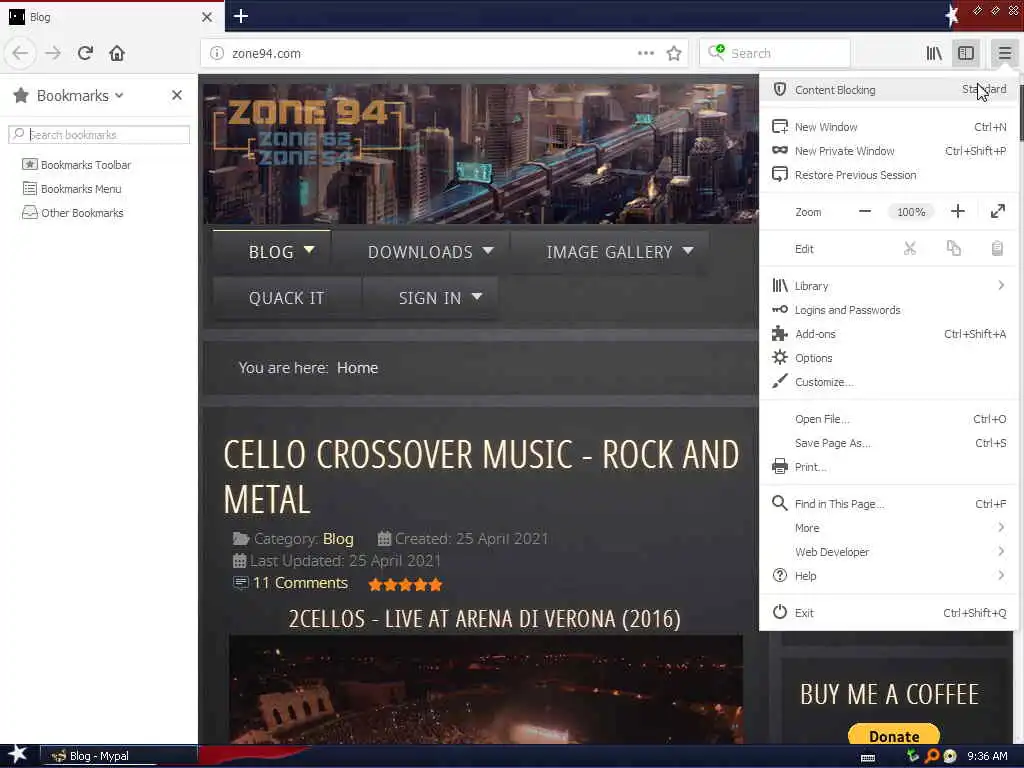Open the SIGN IN dropdown
1024x768 pixels.
(431, 298)
